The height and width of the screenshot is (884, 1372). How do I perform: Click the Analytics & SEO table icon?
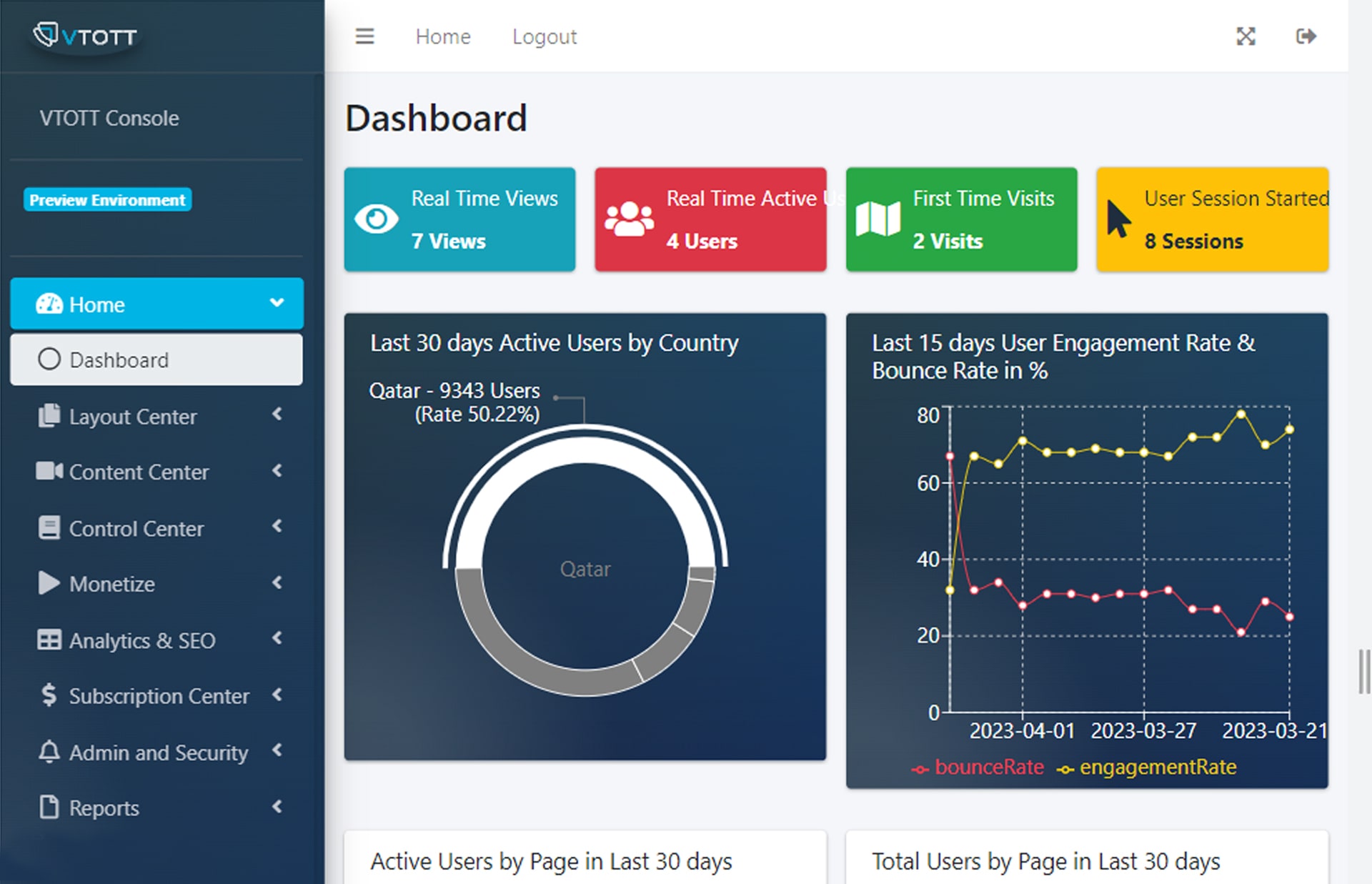(x=49, y=640)
